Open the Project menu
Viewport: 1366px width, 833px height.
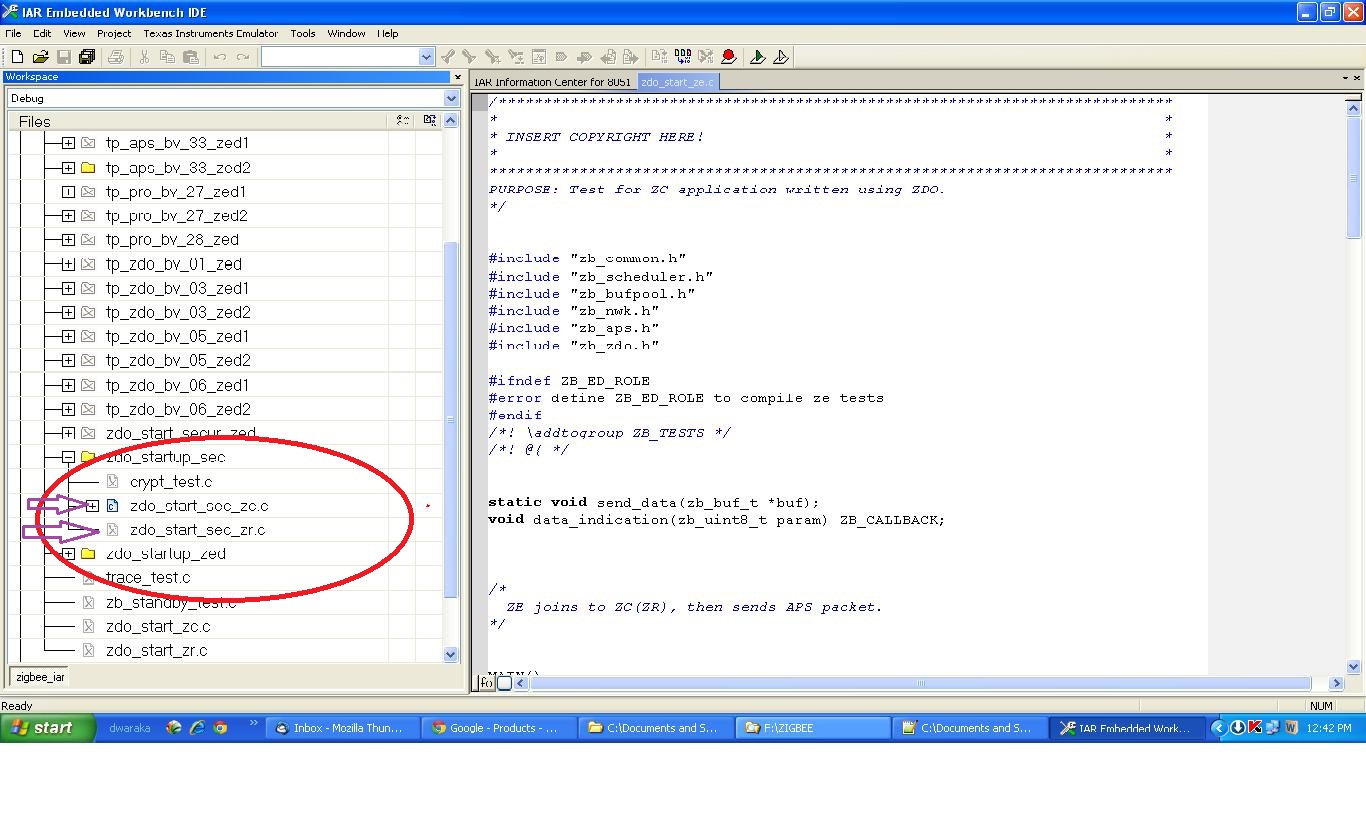114,33
